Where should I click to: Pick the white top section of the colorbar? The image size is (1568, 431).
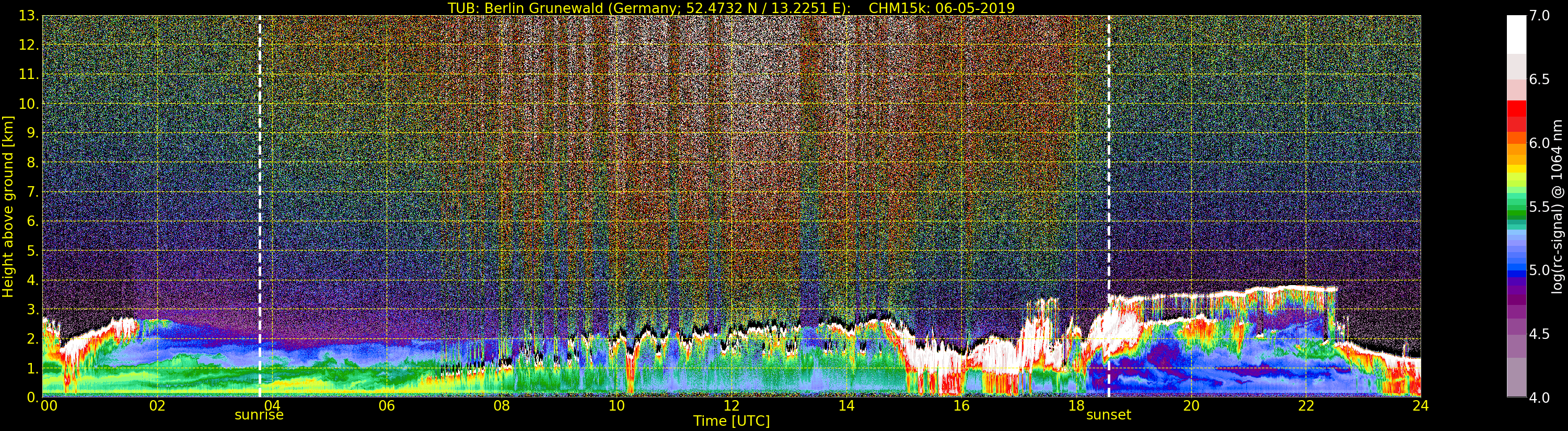[1516, 33]
